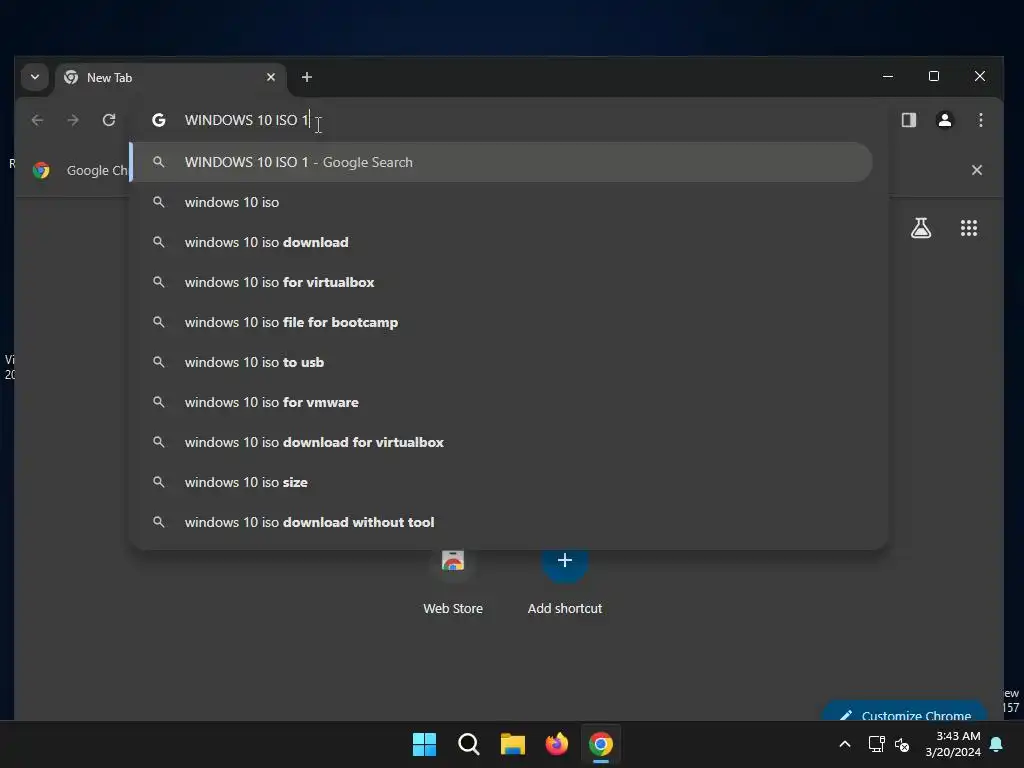
Task: Close the New Tab tab
Action: [x=271, y=77]
